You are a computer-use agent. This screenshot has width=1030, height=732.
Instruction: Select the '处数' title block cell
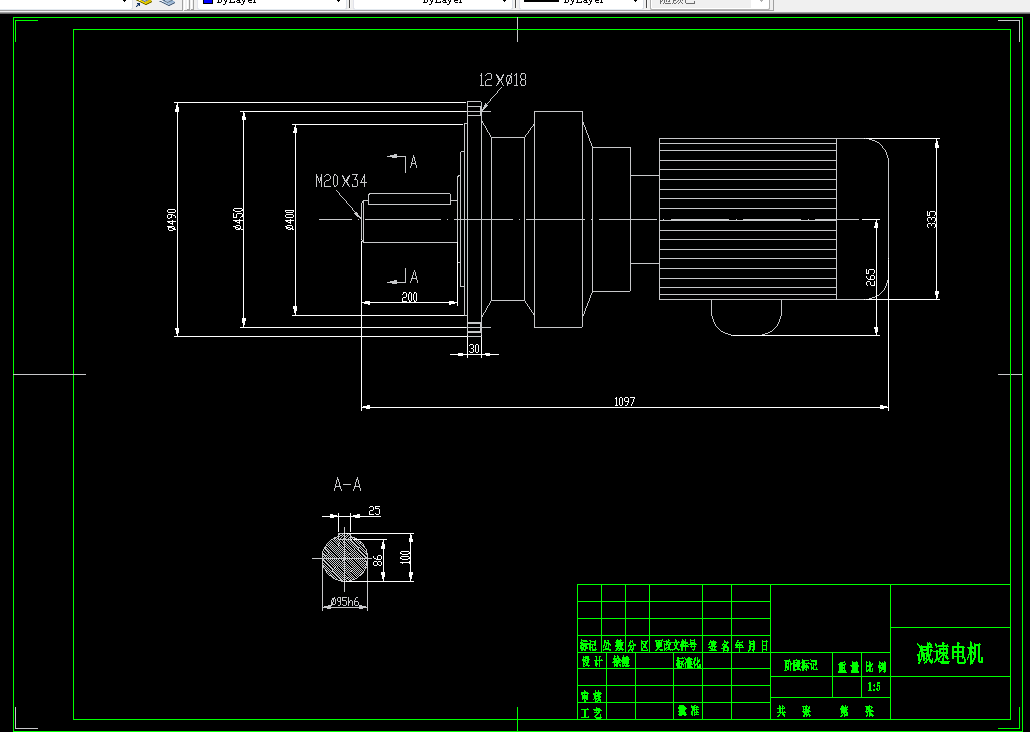point(614,645)
